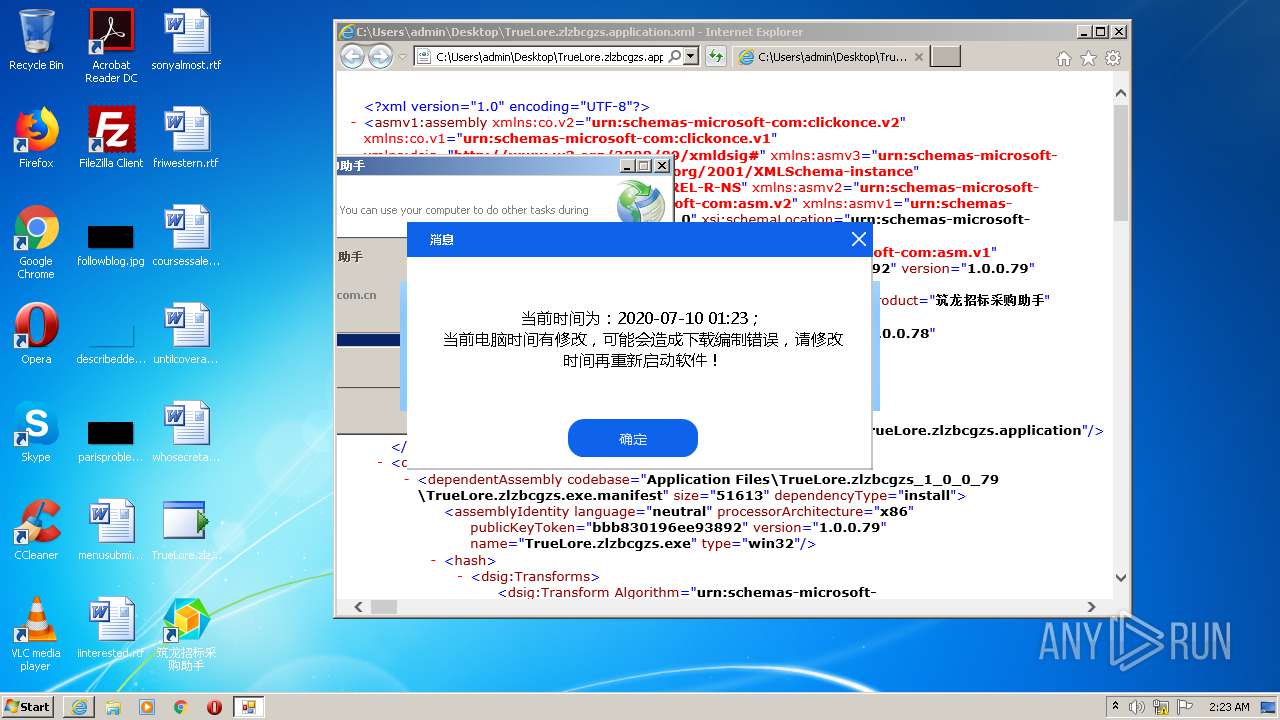
Task: Open Acrobat Reader DC shortcut
Action: 111,45
